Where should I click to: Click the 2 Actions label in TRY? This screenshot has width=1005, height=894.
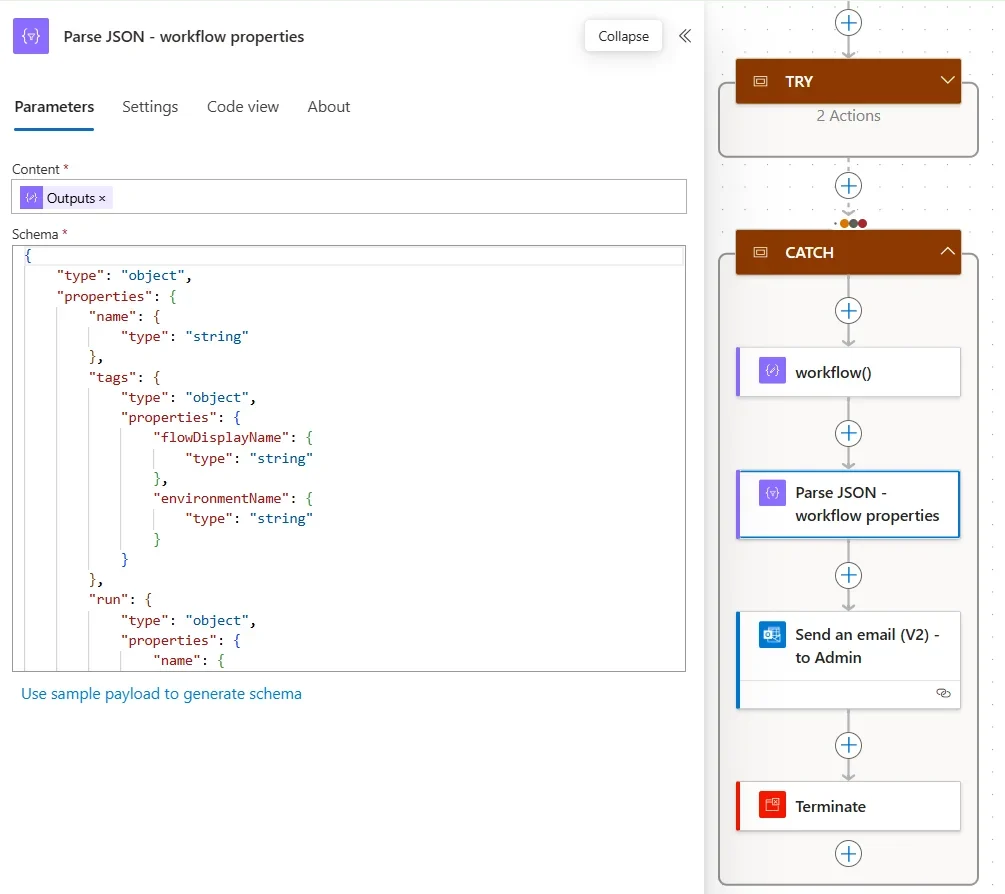click(848, 116)
